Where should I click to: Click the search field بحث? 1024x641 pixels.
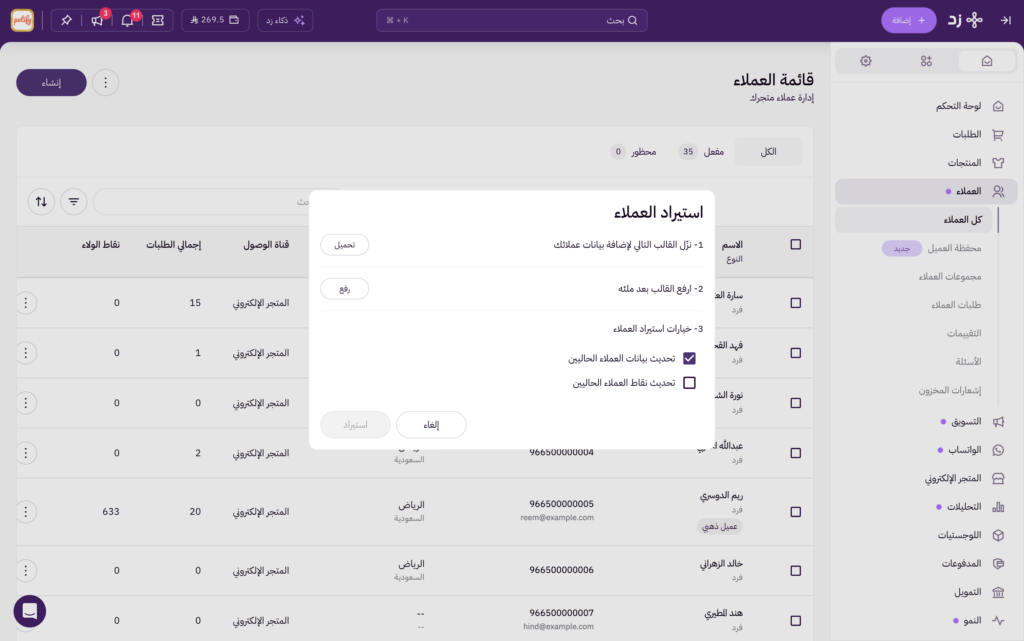[x=512, y=20]
